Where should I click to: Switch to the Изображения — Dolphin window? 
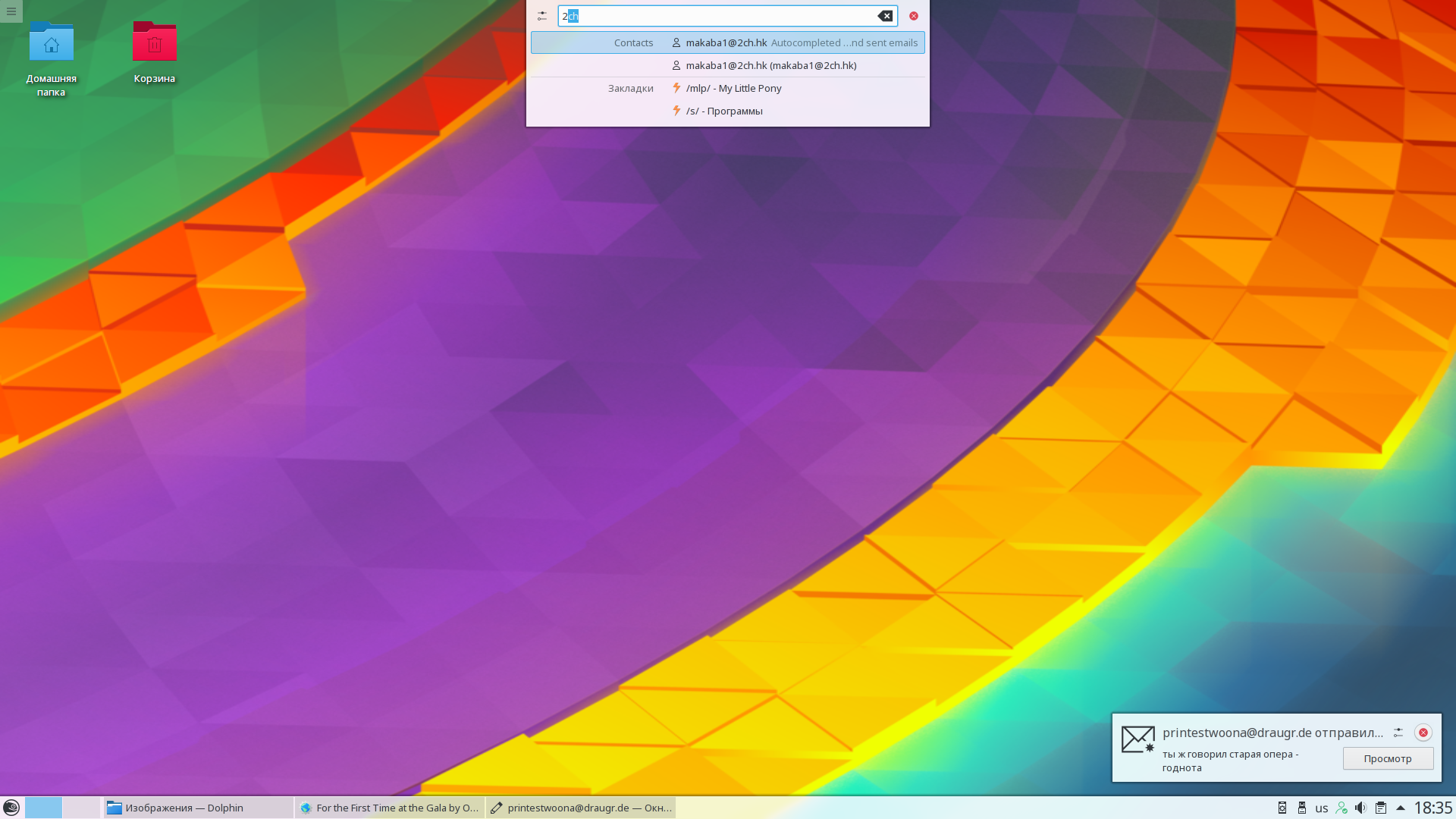coord(198,808)
